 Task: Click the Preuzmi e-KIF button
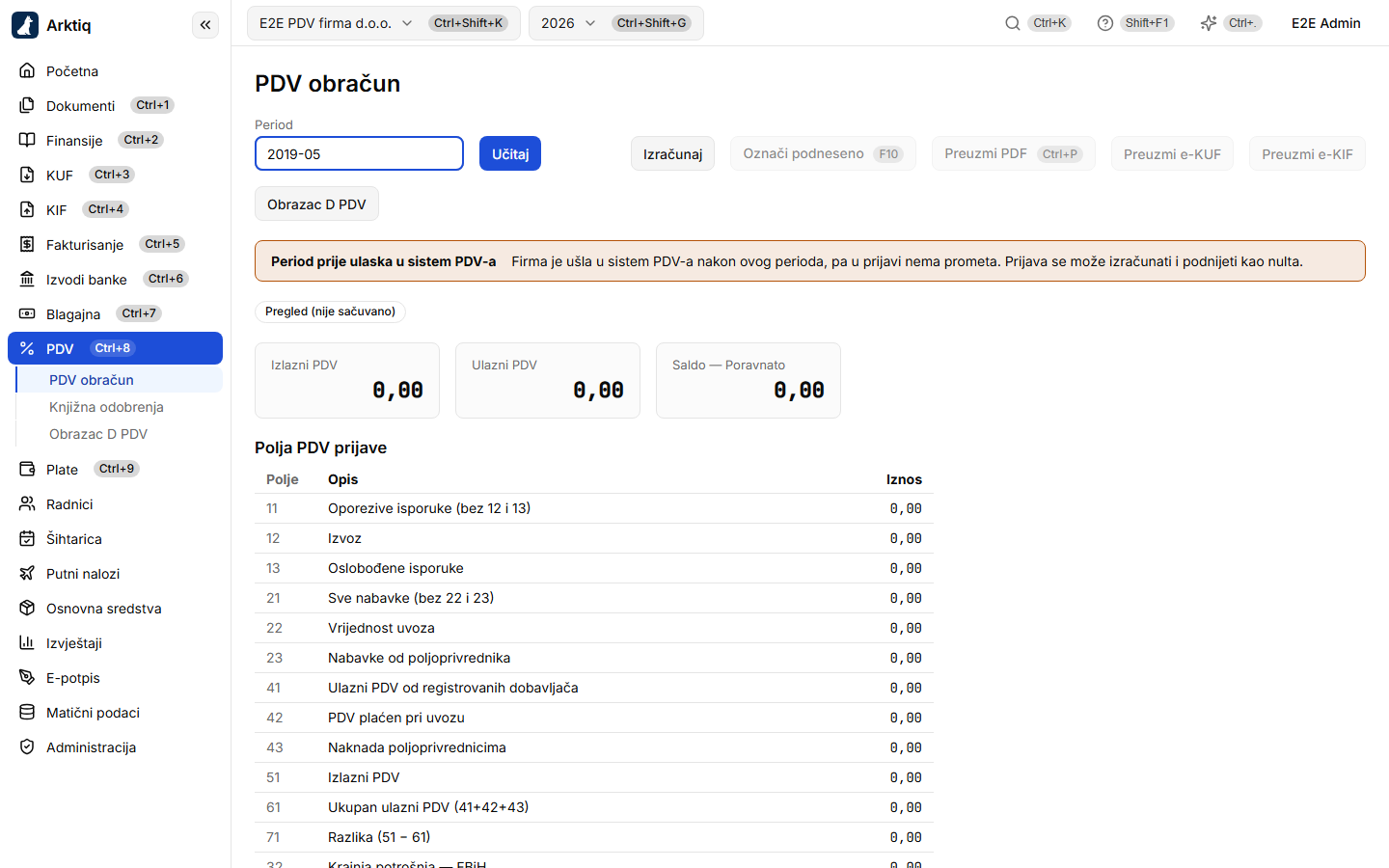point(1307,153)
